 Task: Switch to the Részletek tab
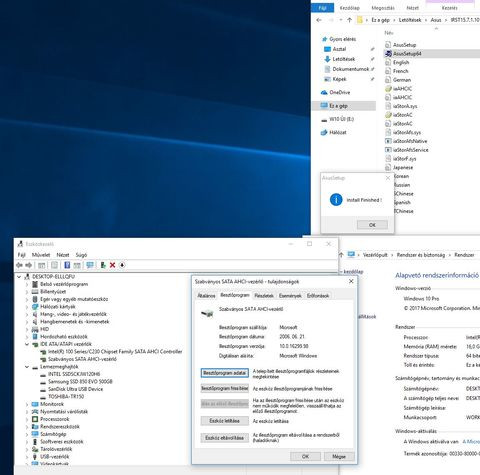(264, 296)
